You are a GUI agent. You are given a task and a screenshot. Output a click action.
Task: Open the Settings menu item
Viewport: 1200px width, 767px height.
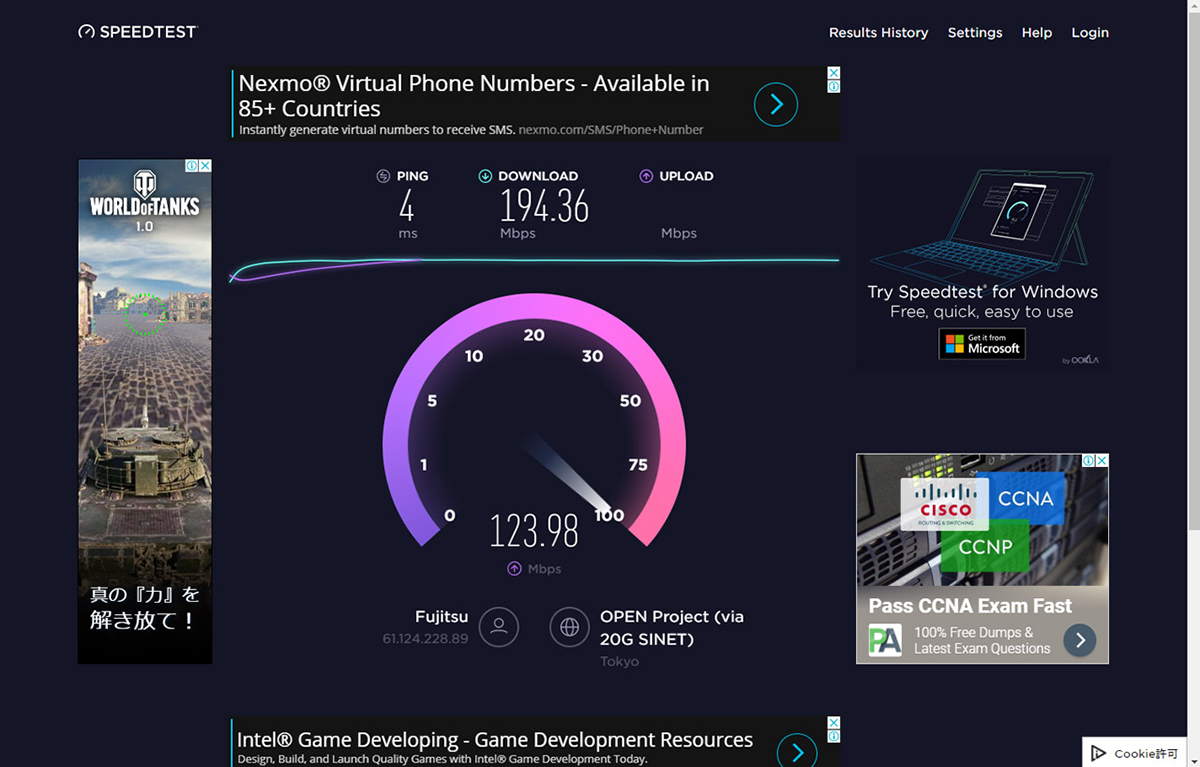point(975,33)
